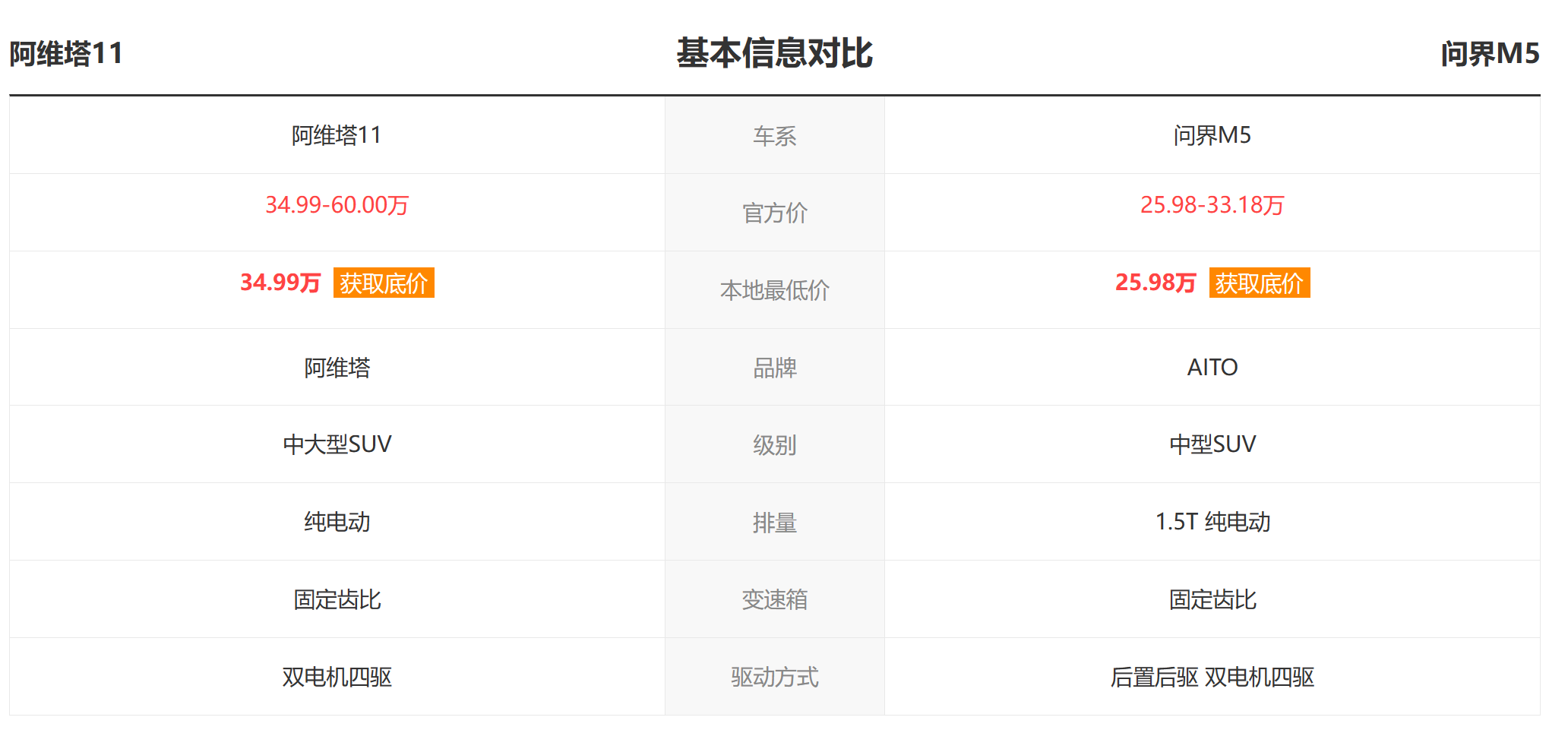Click the 中大型SUV level cell
This screenshot has height=733, width=1568.
pyautogui.click(x=337, y=444)
